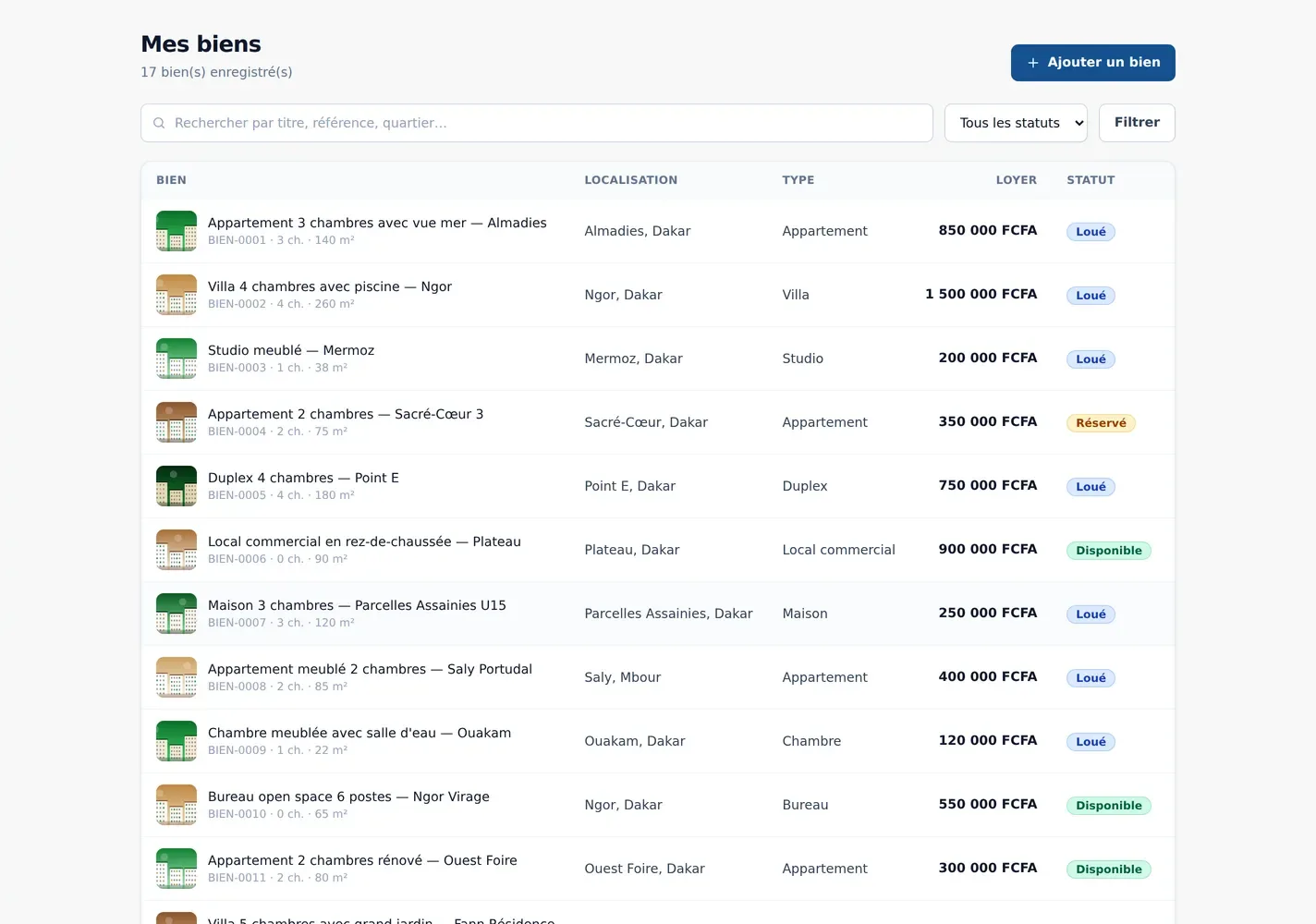1316x924 pixels.
Task: Click the STATUT column header
Action: click(x=1091, y=180)
